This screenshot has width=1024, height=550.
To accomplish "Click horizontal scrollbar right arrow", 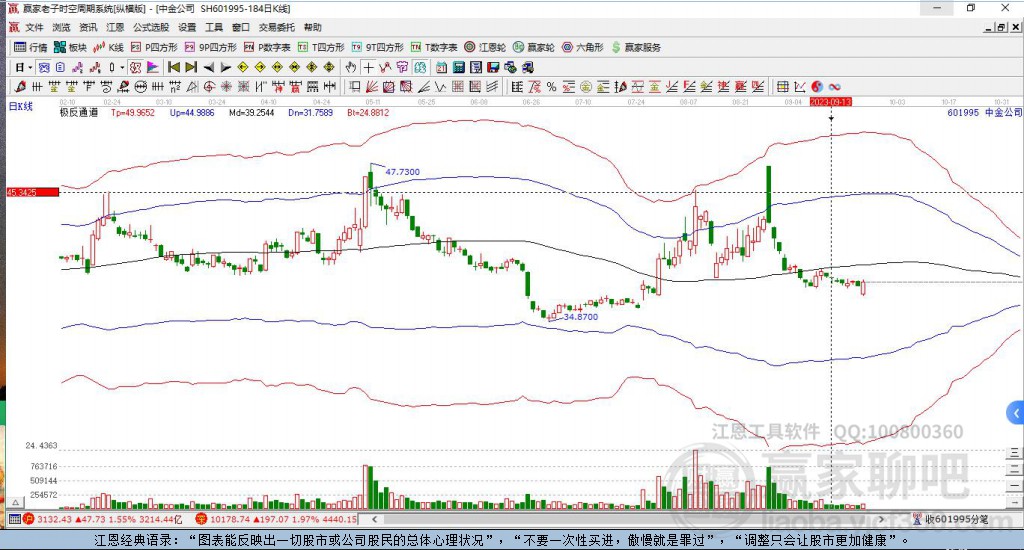I will [881, 519].
